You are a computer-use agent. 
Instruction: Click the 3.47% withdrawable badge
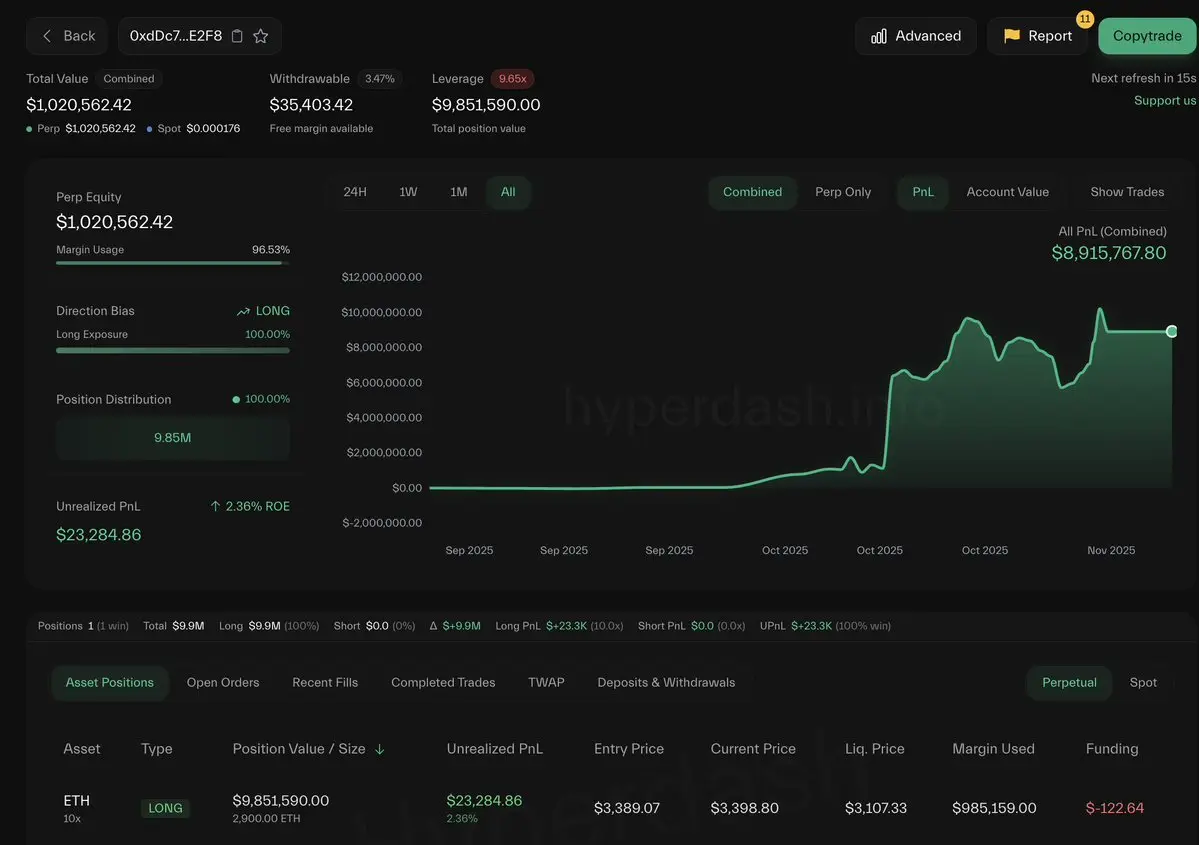coord(379,79)
